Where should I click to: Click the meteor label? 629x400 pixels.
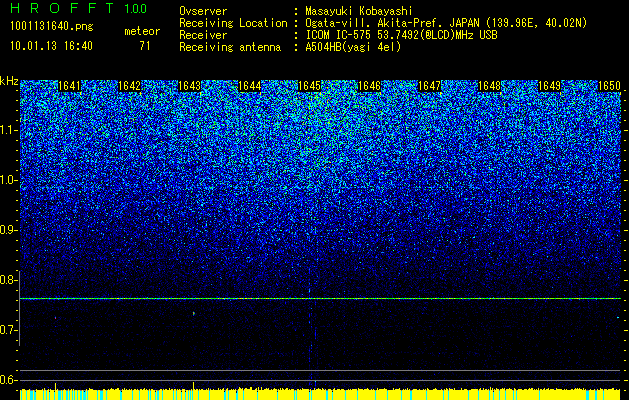142,31
